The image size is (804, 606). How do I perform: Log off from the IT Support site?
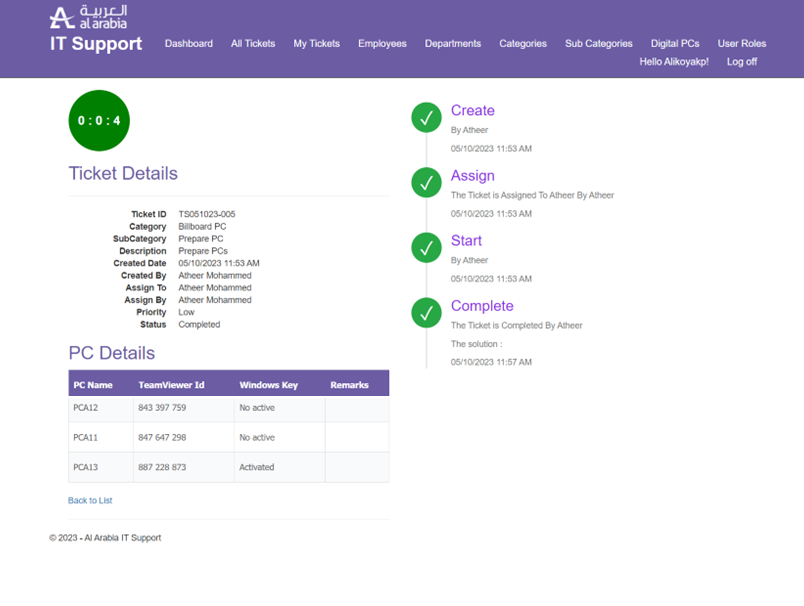741,62
